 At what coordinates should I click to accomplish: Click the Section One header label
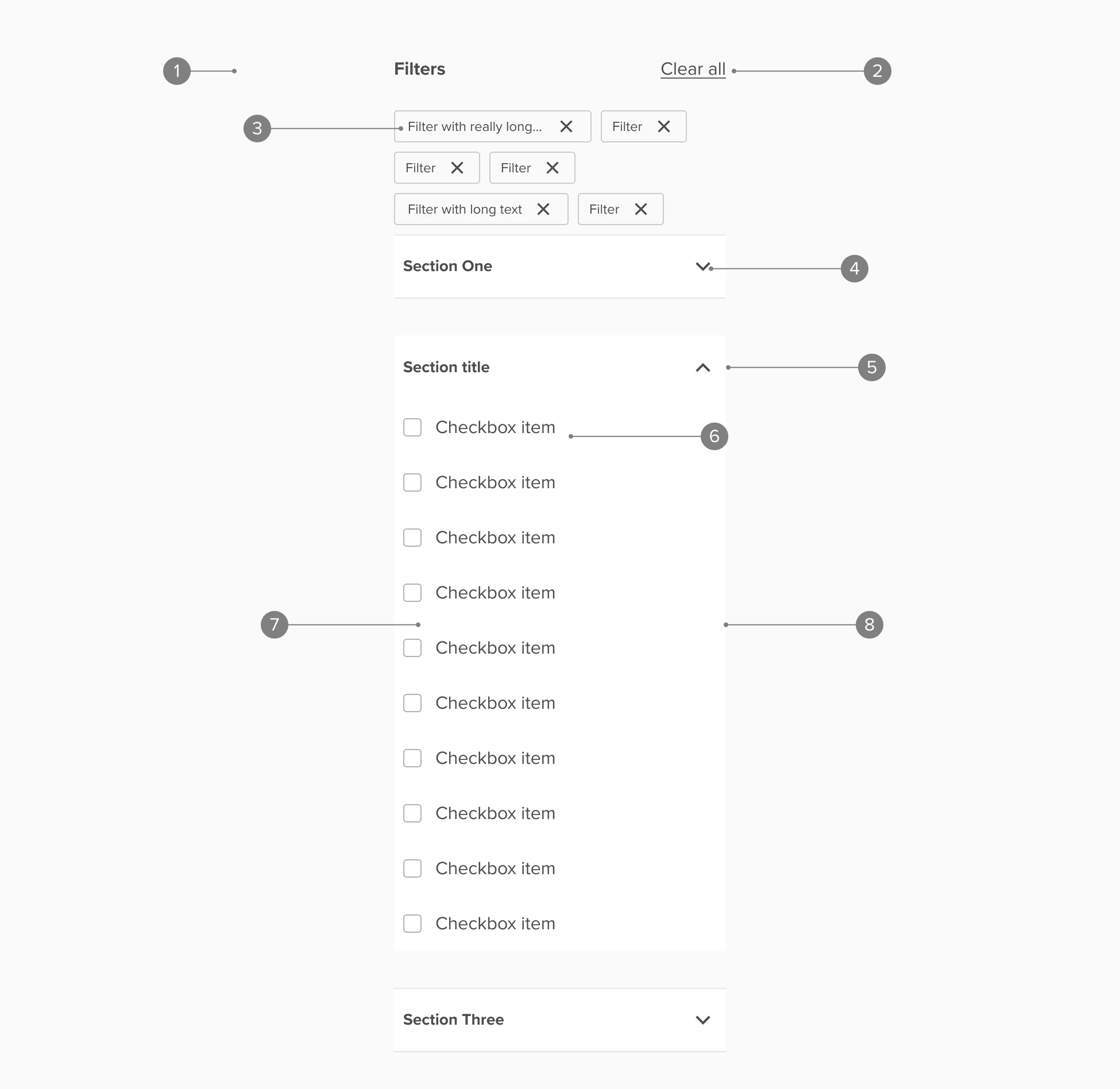447,266
